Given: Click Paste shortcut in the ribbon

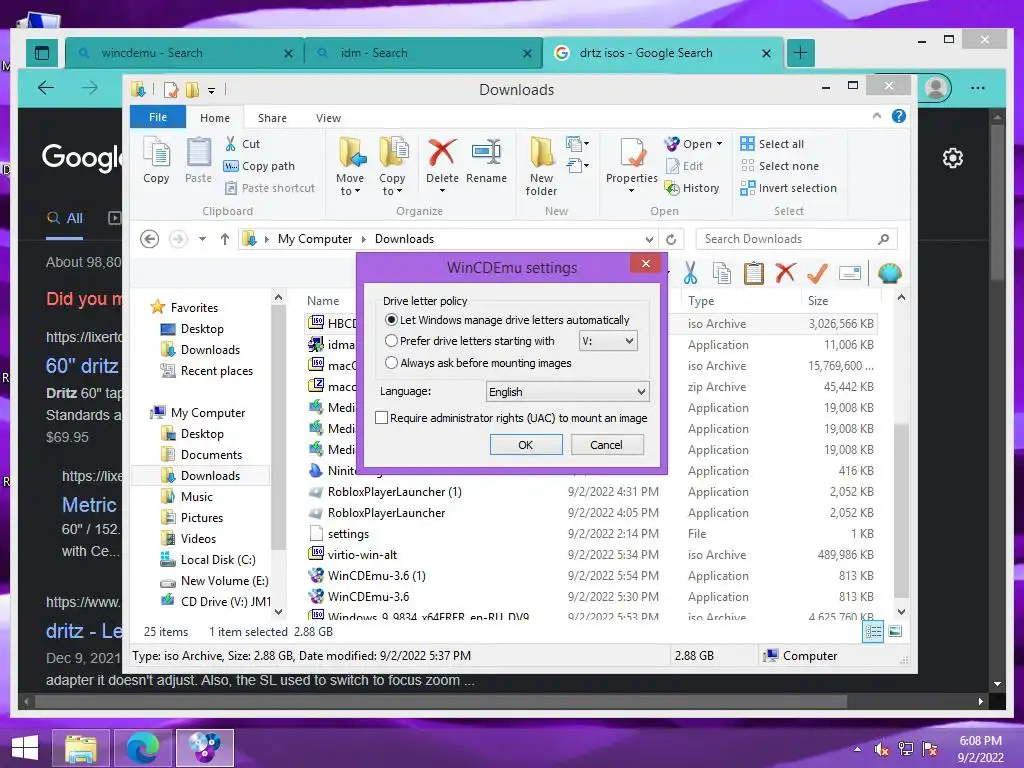Looking at the screenshot, I should pyautogui.click(x=270, y=188).
